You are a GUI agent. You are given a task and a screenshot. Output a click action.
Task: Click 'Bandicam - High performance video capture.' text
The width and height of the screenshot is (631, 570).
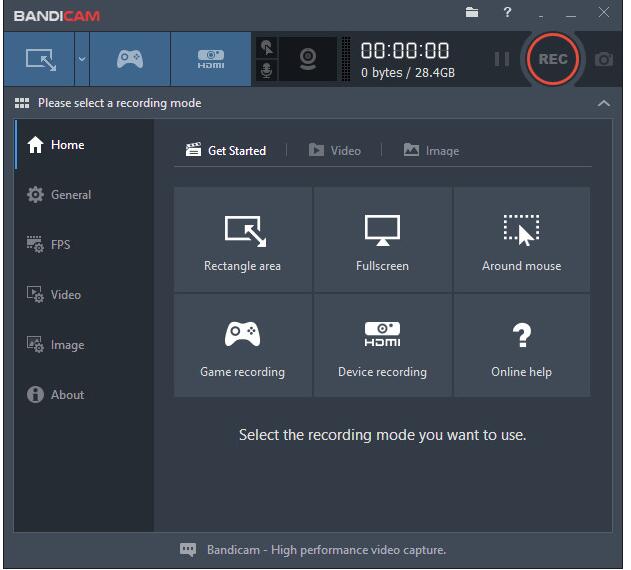click(x=326, y=550)
